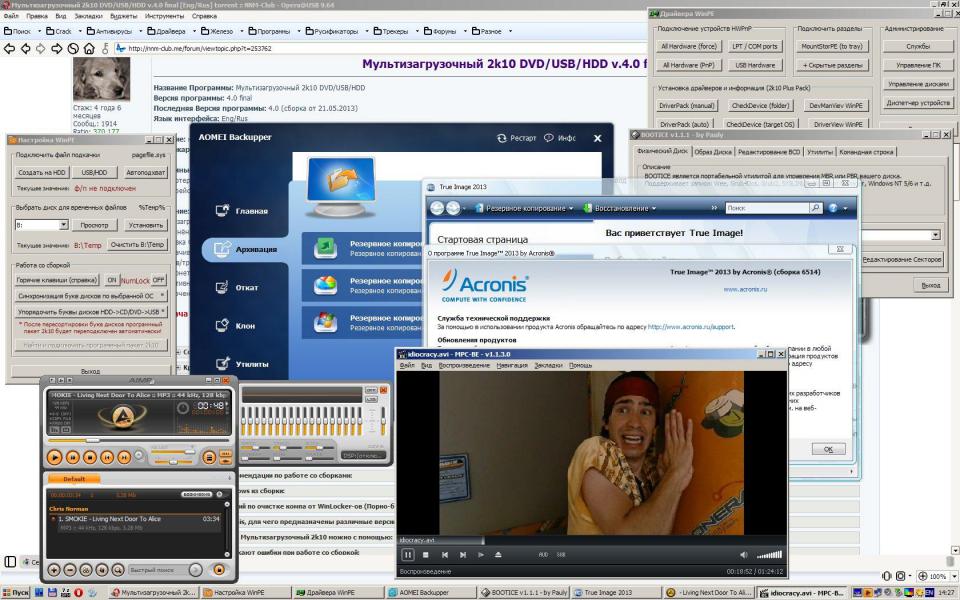The height and width of the screenshot is (600, 960).
Task: Turn NumLock OFF in Настройка WinPE
Action: [x=159, y=280]
